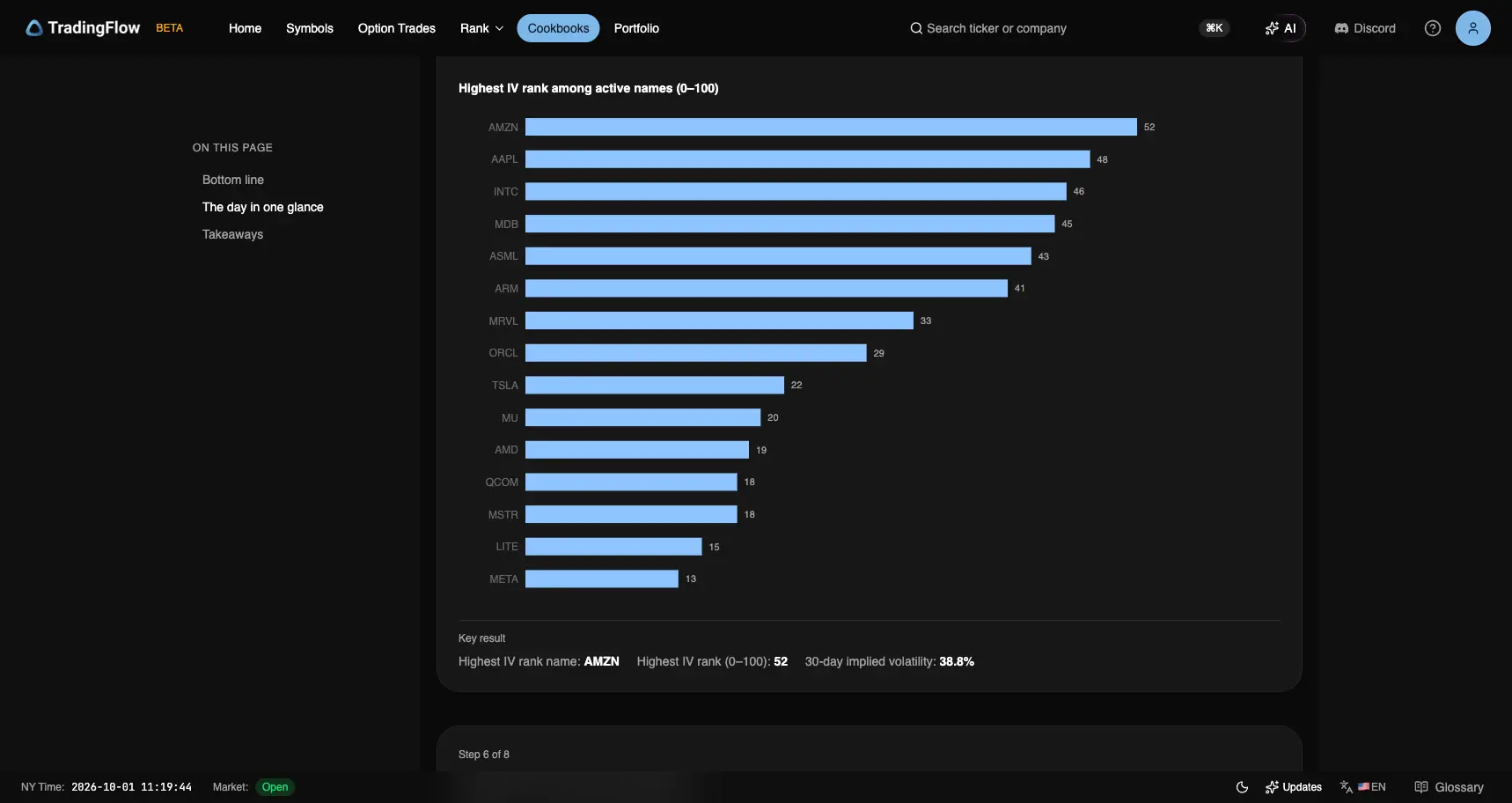Viewport: 1512px width, 803px height.
Task: Click the MDB ticker label
Action: coord(506,225)
